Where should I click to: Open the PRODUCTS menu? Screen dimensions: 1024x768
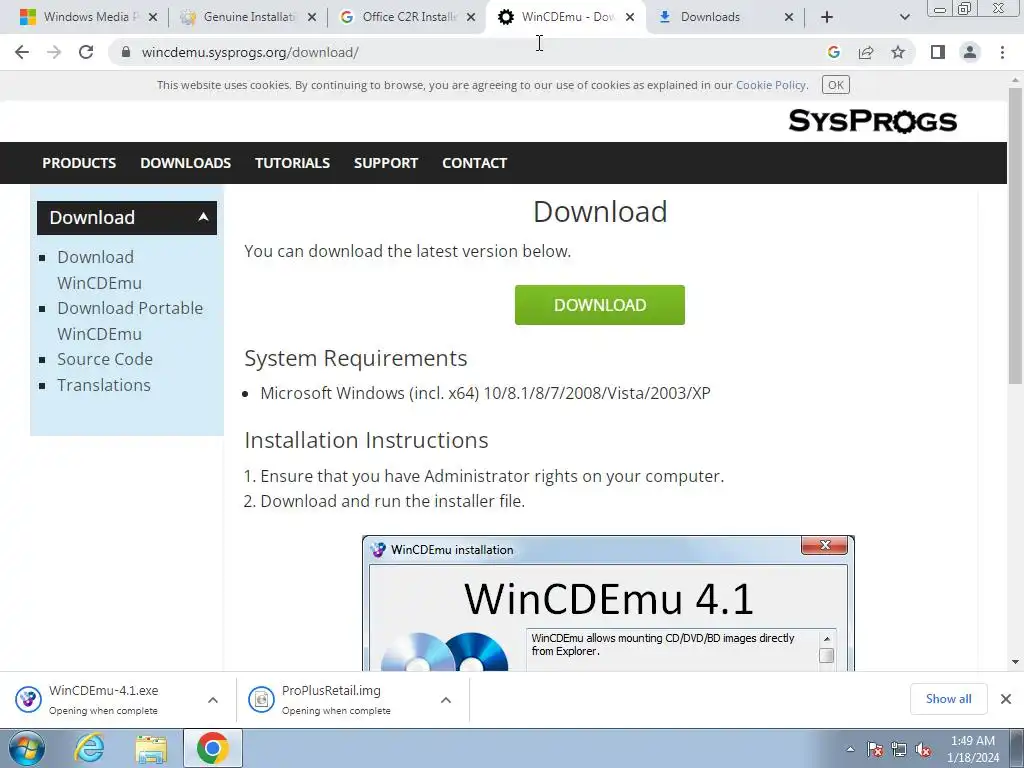(79, 163)
